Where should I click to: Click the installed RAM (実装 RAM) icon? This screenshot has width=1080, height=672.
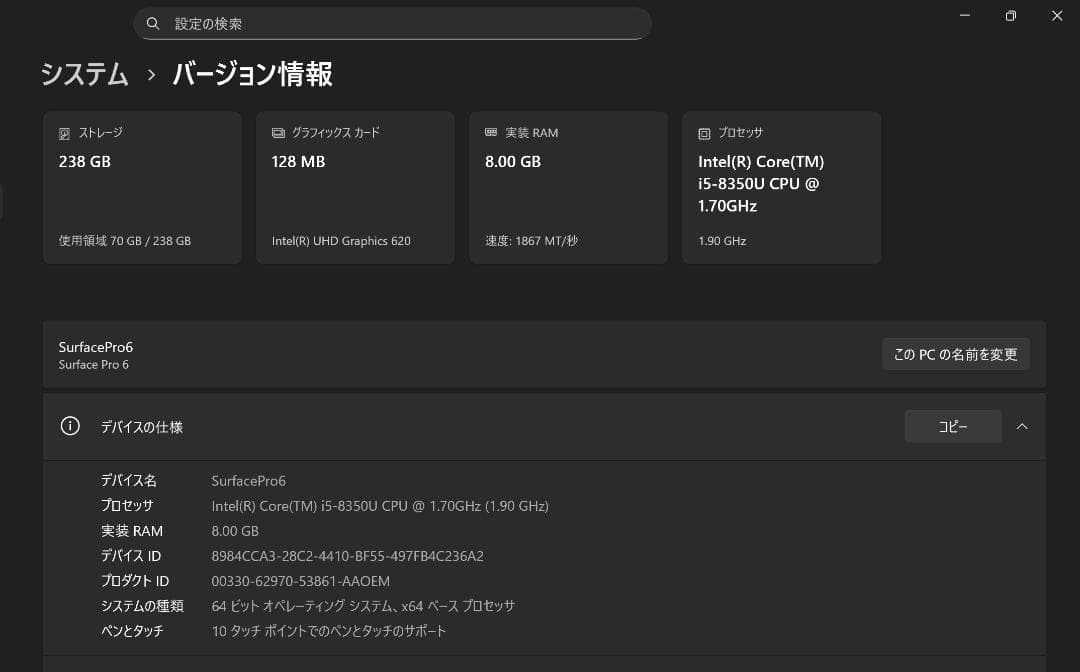click(490, 131)
